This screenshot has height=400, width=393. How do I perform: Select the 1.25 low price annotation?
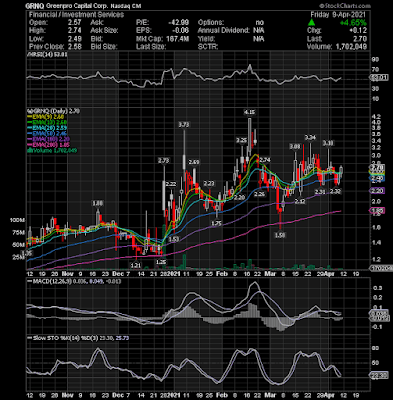tap(161, 262)
